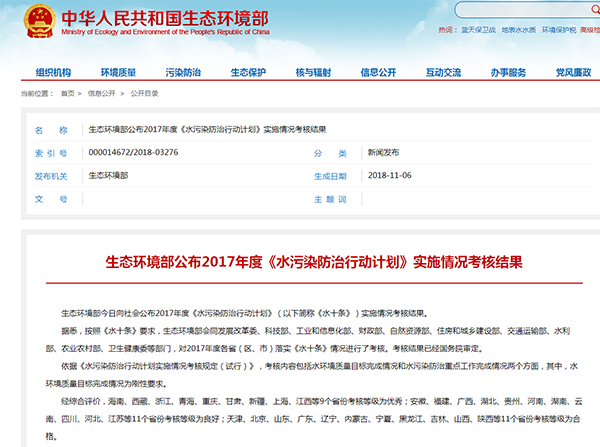Open the 环境质量 menu

(117, 73)
